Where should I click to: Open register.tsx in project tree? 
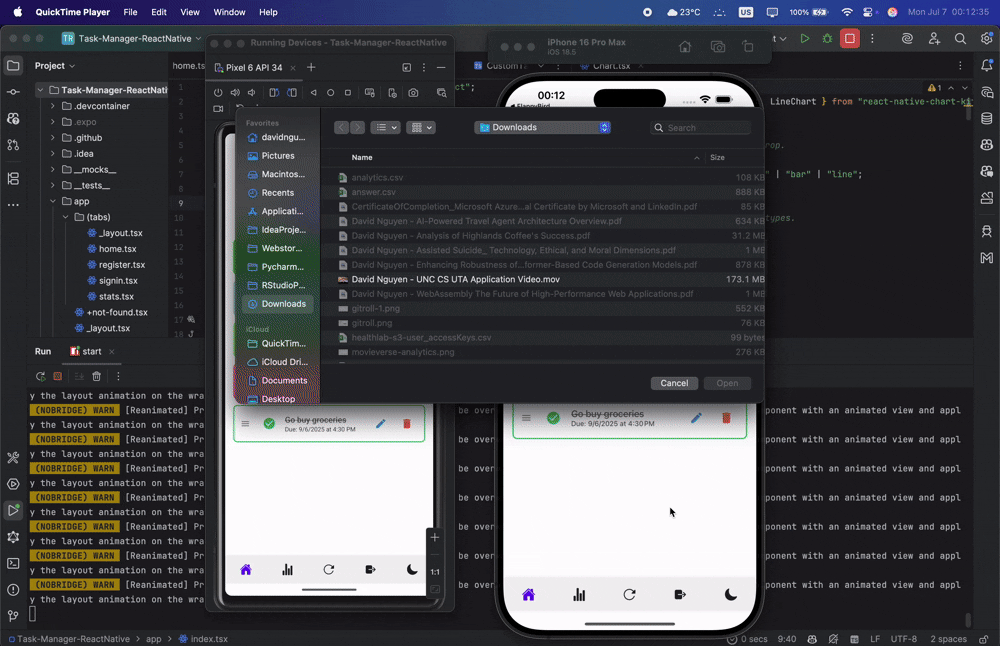click(x=122, y=265)
